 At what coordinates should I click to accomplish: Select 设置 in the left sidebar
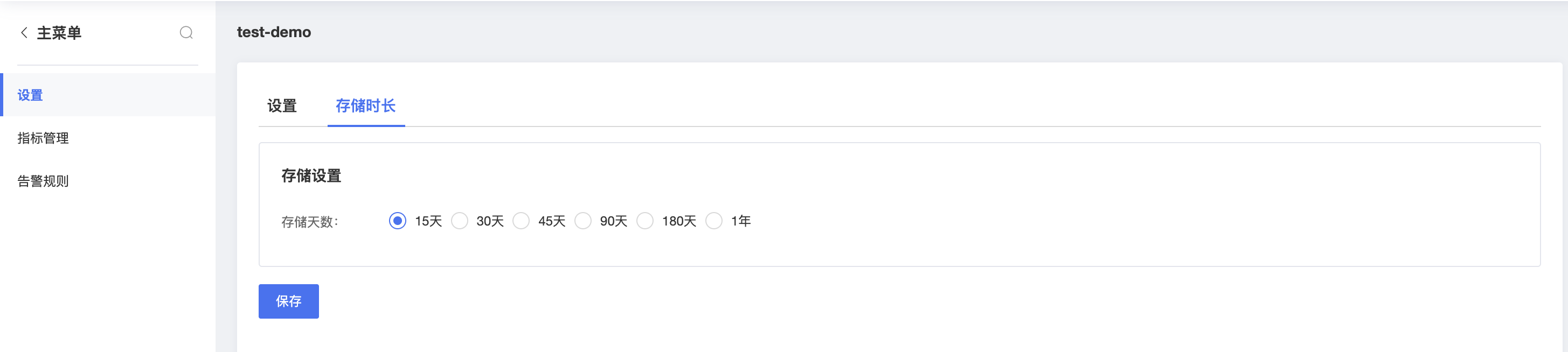point(108,95)
